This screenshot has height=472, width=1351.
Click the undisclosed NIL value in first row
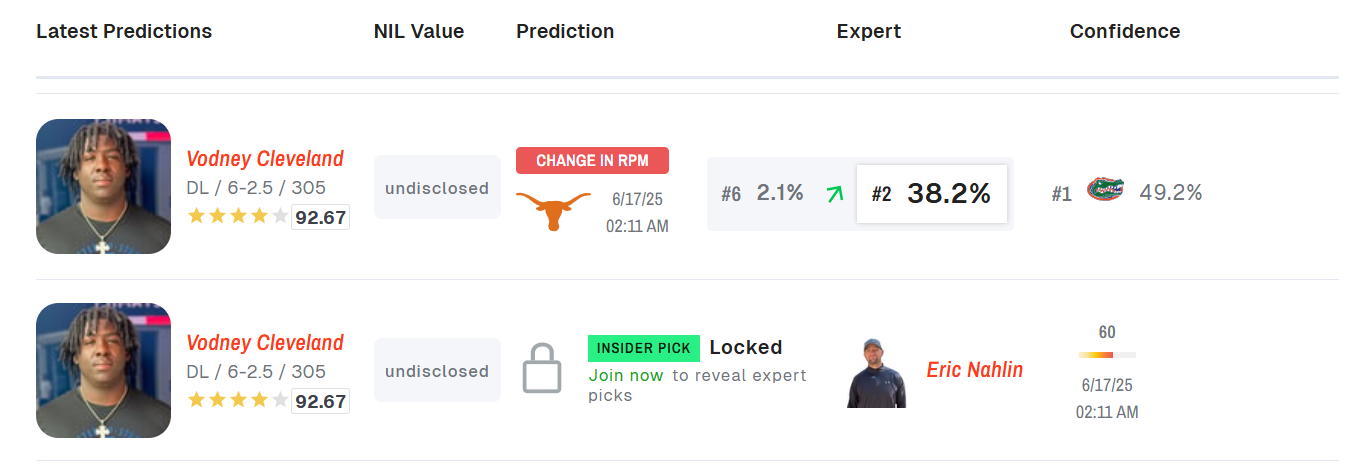(437, 187)
